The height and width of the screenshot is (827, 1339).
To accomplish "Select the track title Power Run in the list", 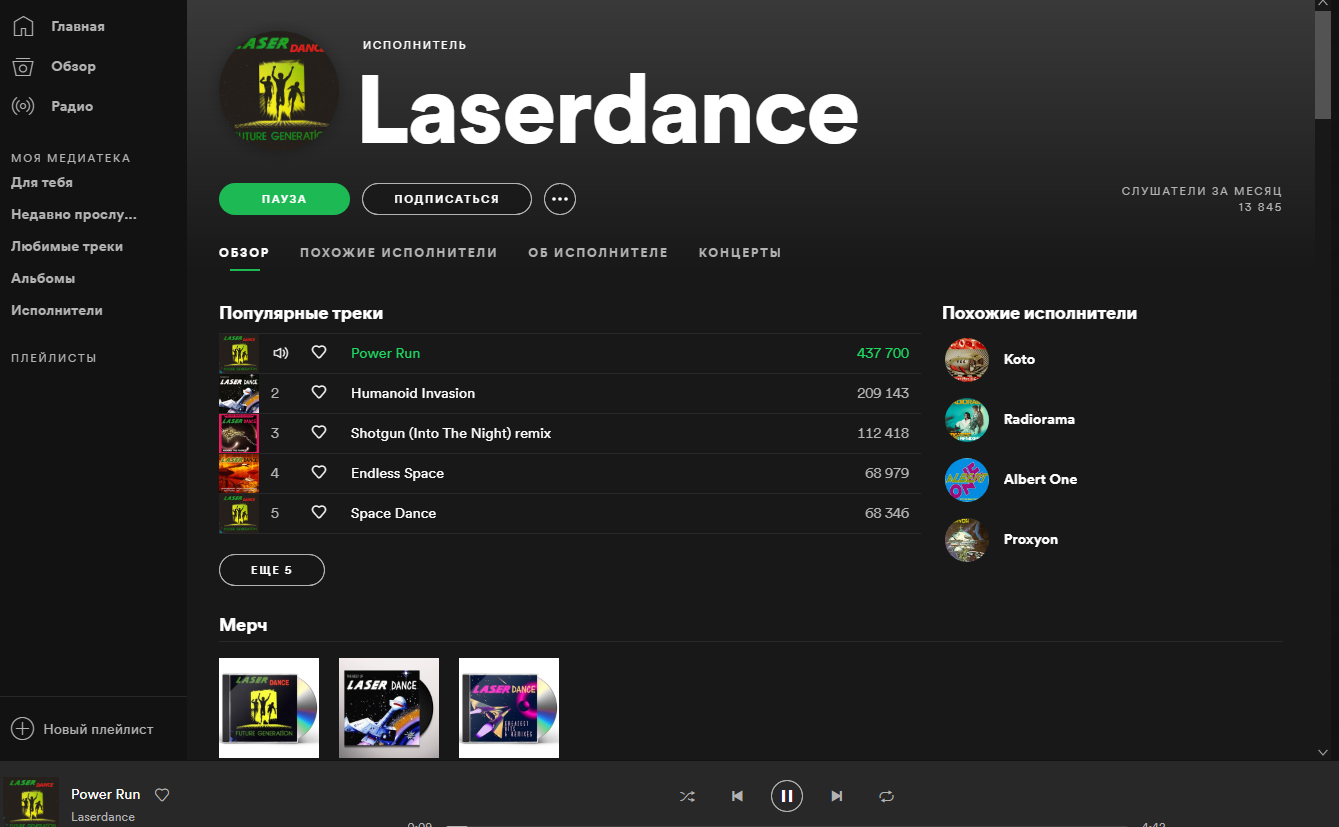I will pyautogui.click(x=385, y=353).
